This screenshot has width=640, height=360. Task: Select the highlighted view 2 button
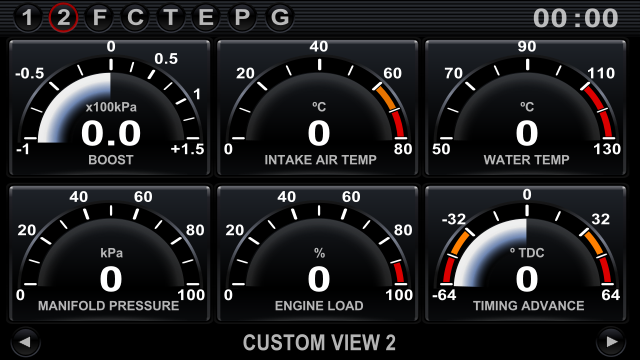[x=63, y=18]
